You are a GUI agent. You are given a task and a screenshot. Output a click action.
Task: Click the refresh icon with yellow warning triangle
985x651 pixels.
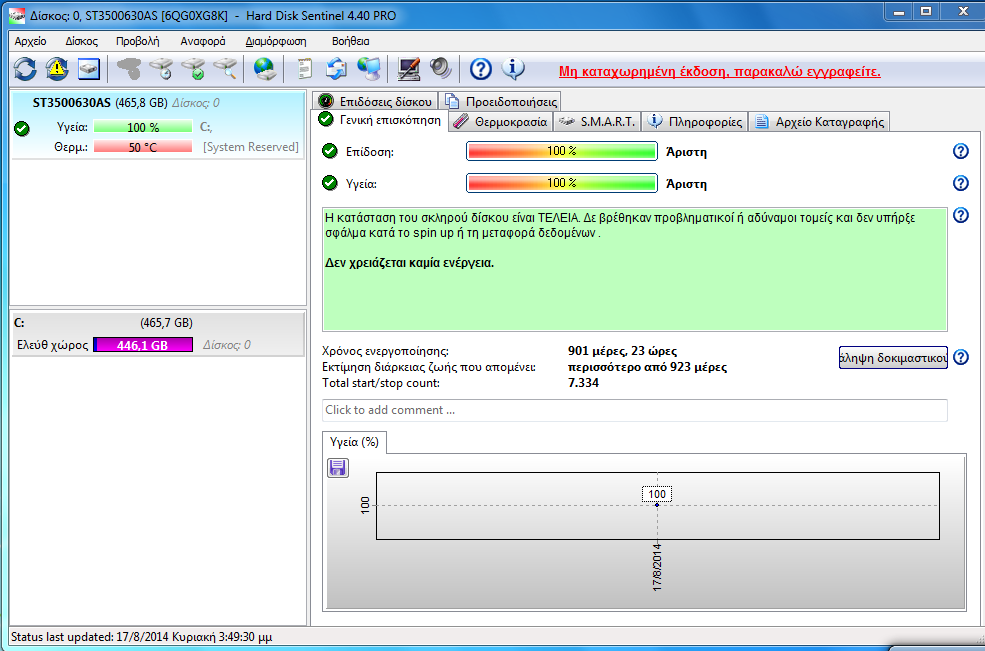(x=57, y=68)
